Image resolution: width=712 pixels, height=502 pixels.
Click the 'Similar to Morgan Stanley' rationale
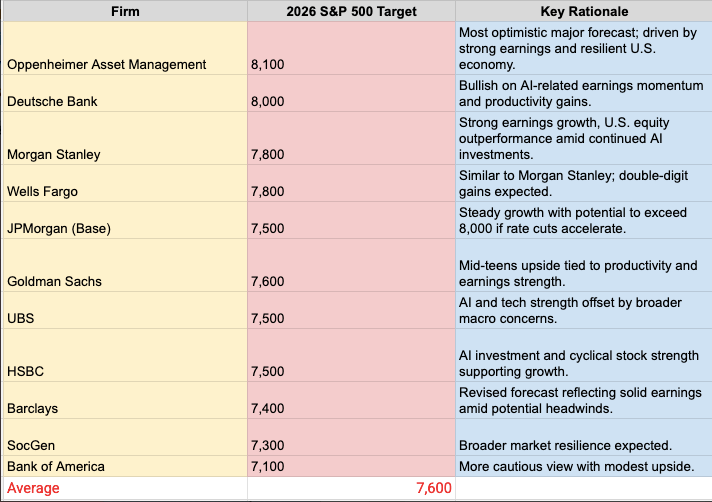(x=584, y=183)
